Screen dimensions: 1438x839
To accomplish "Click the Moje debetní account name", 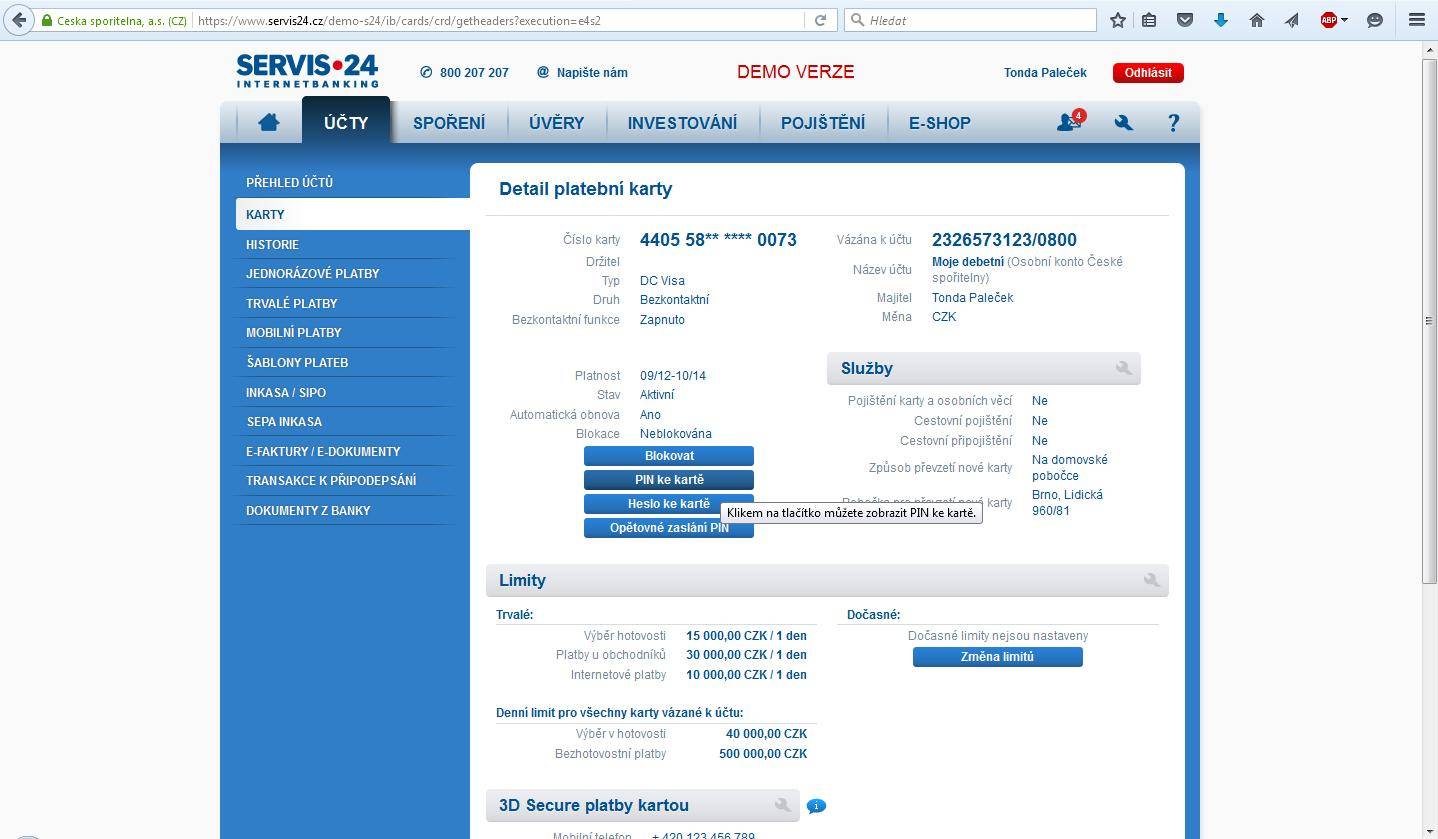I will pyautogui.click(x=968, y=262).
